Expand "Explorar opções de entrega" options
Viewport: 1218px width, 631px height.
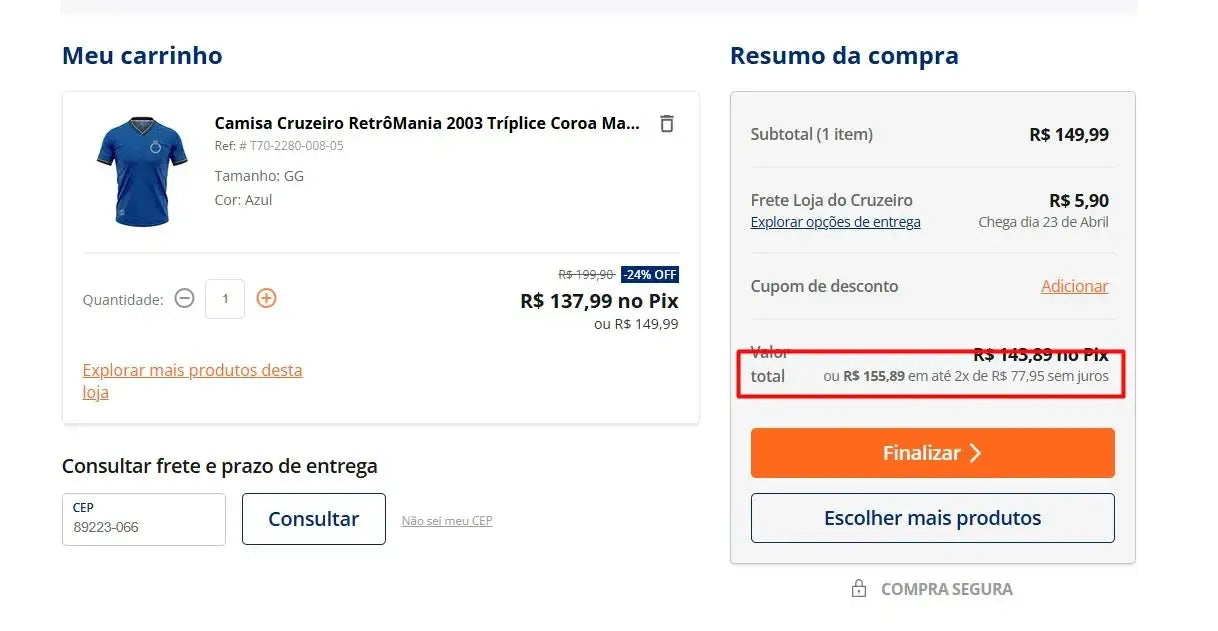835,222
